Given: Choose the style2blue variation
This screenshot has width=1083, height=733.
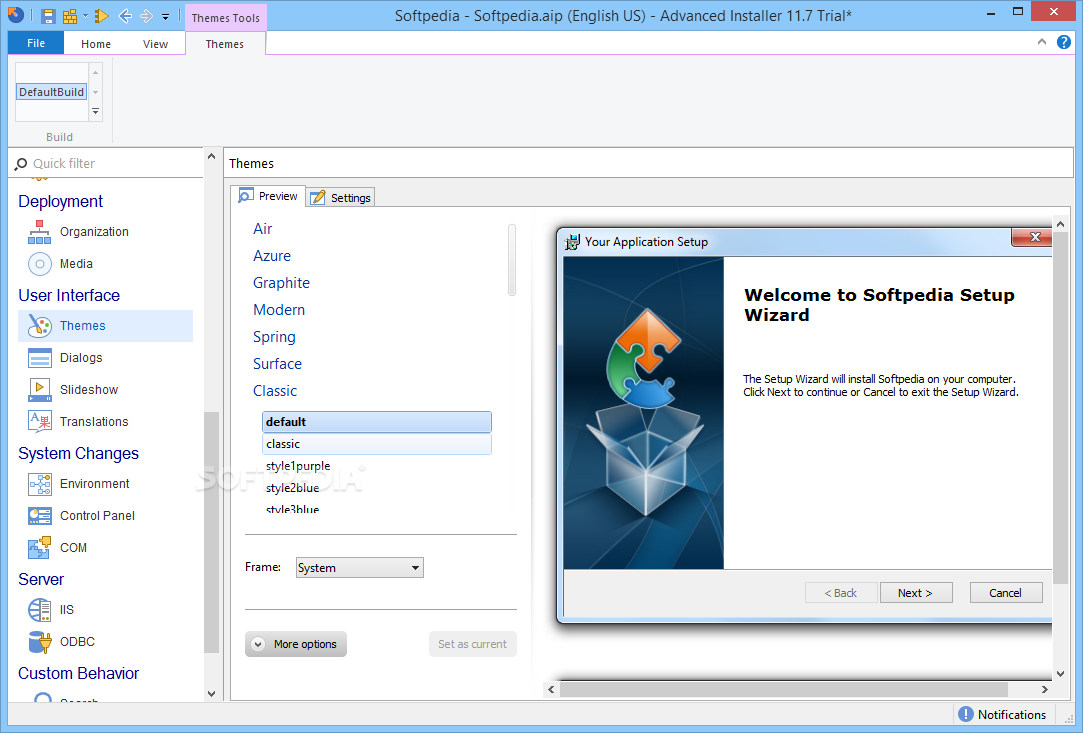Looking at the screenshot, I should tap(292, 488).
